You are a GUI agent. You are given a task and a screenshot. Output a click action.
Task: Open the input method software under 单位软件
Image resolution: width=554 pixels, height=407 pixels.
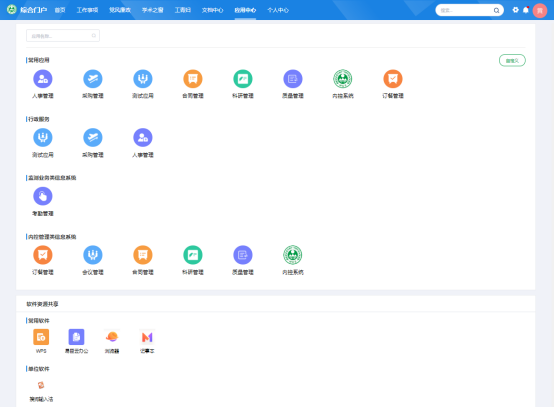click(x=41, y=385)
